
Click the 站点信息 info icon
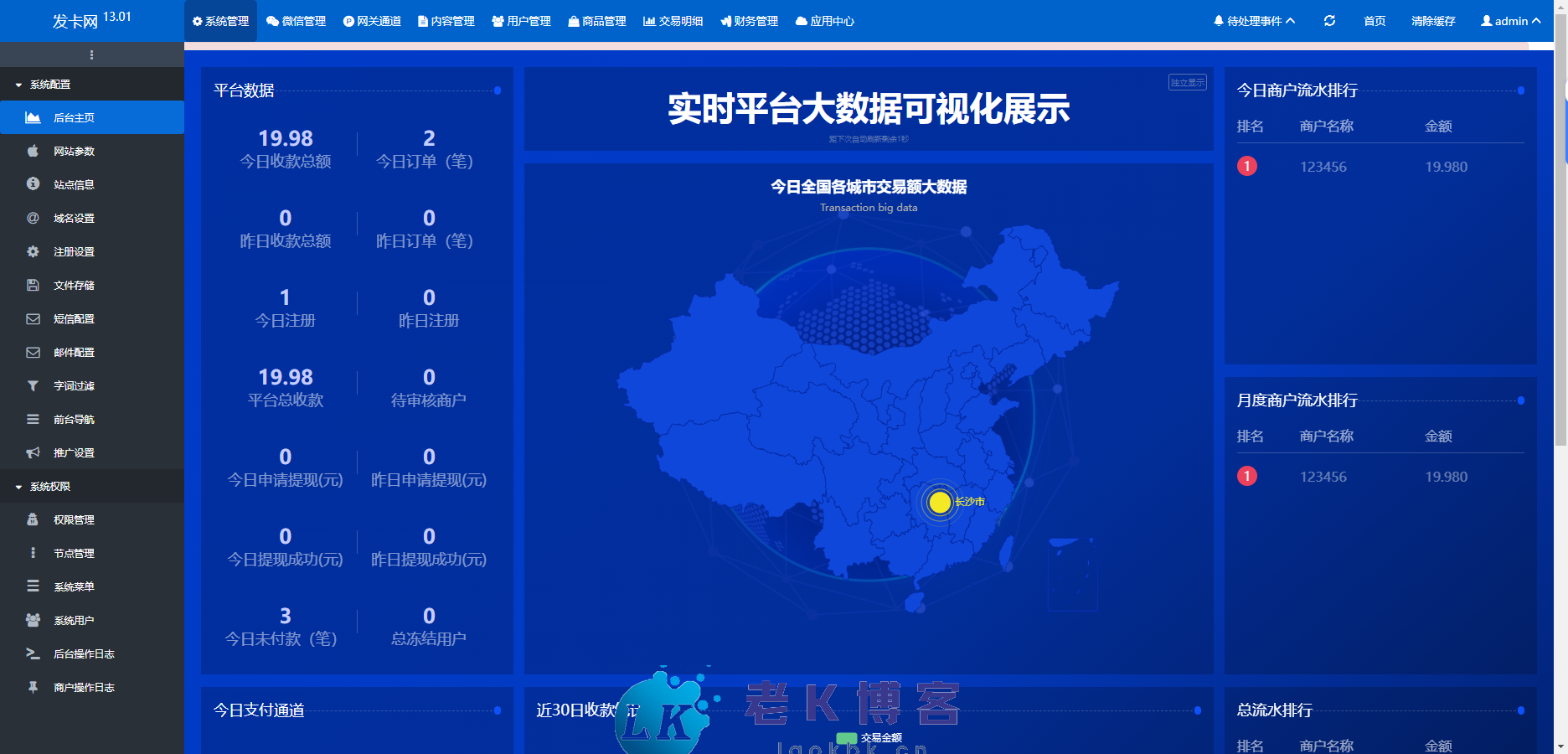point(33,184)
